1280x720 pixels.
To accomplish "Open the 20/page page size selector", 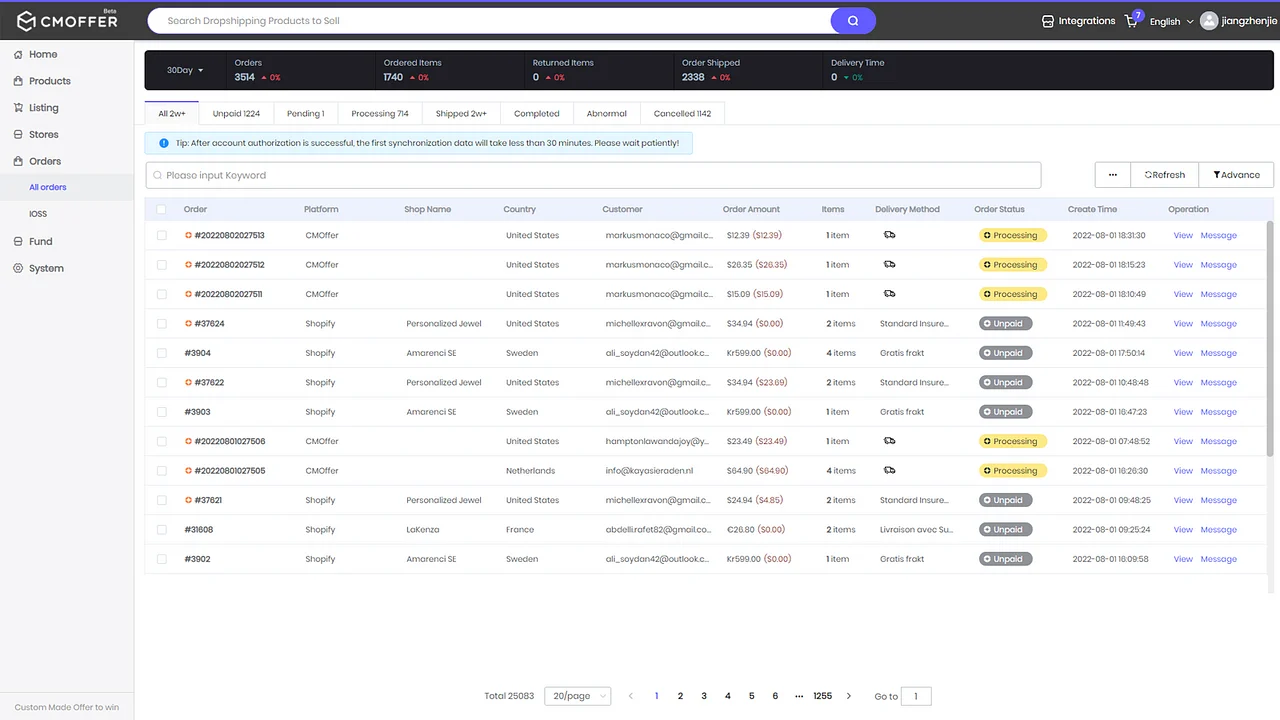I will pos(577,695).
